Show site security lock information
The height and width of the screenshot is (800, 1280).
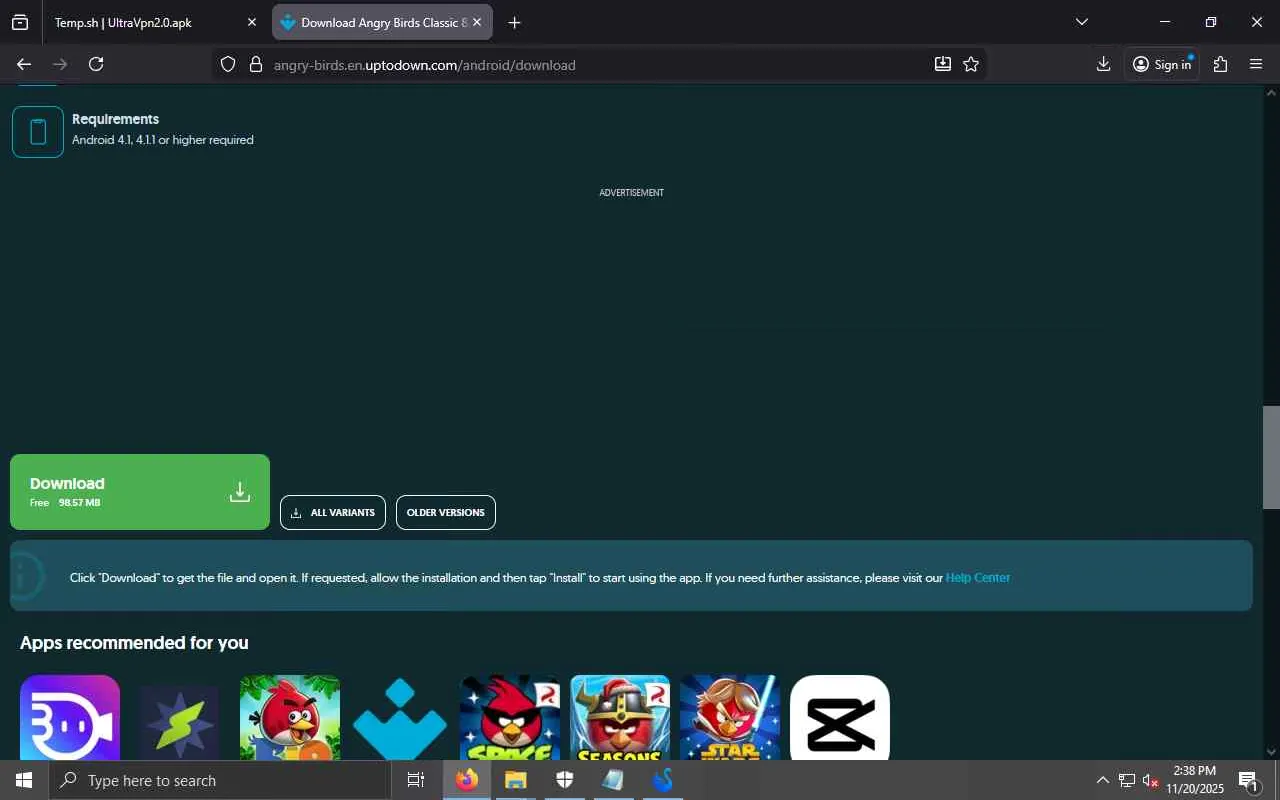[x=255, y=64]
